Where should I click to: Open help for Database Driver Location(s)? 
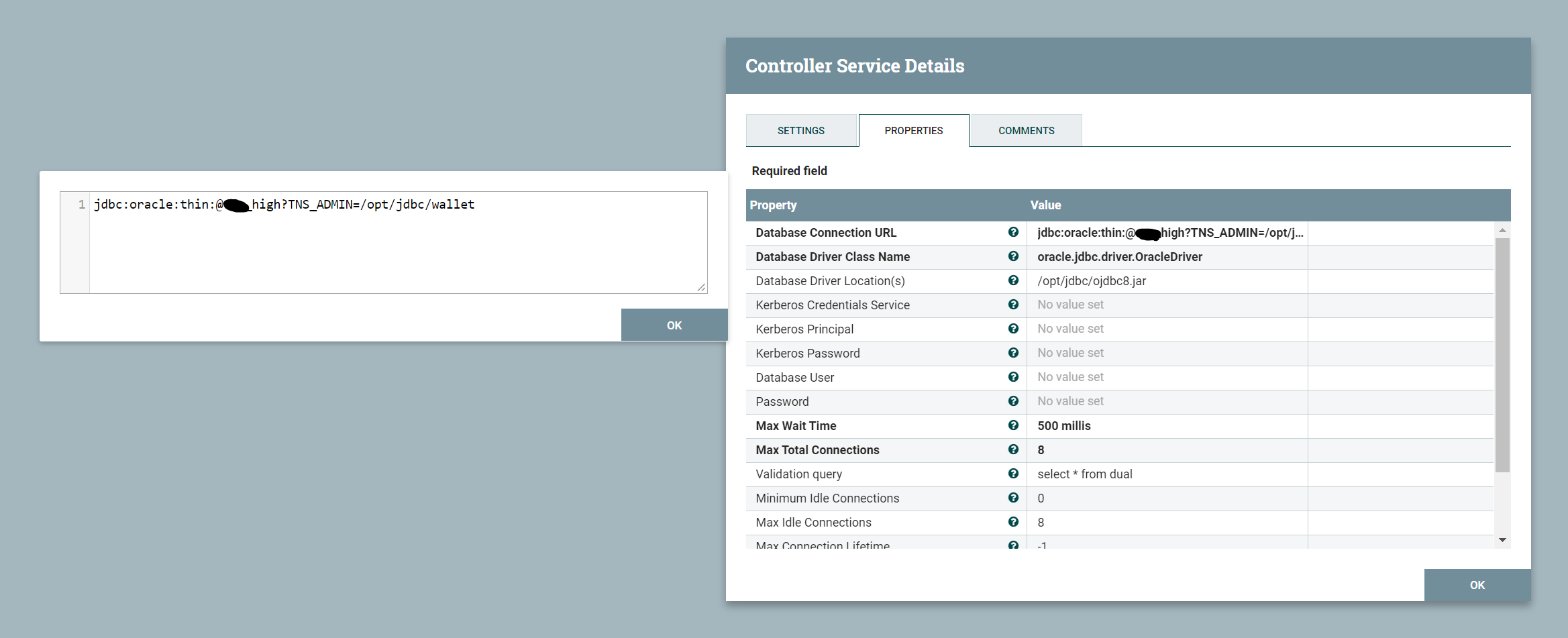[1013, 280]
